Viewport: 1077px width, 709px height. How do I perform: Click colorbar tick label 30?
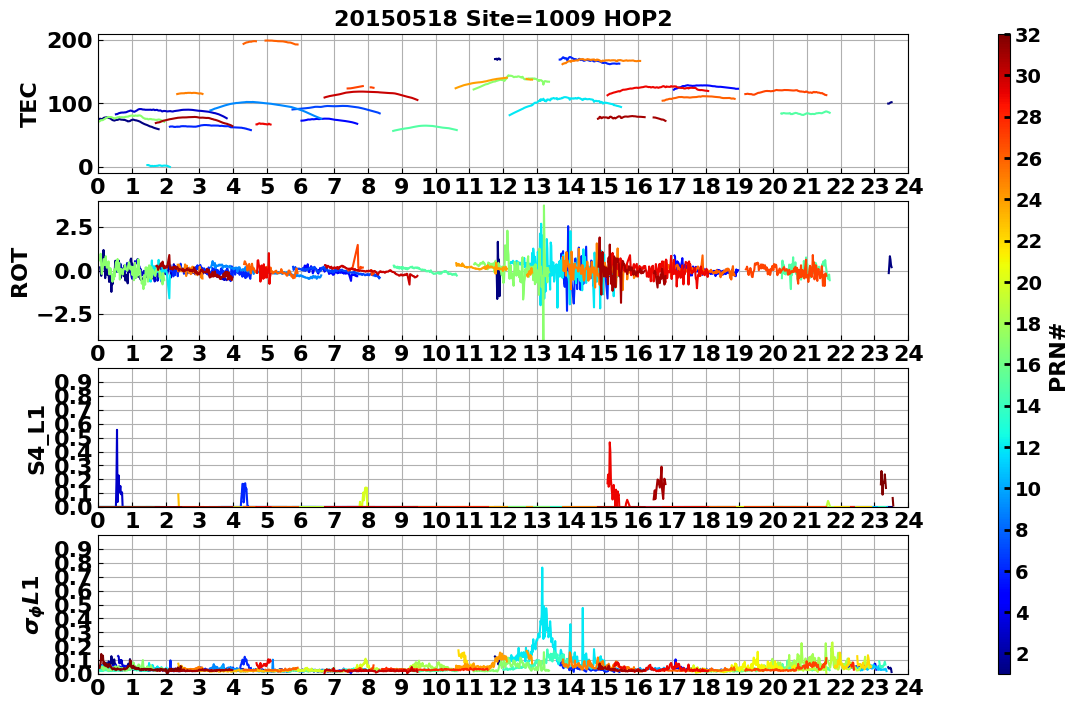(1028, 76)
